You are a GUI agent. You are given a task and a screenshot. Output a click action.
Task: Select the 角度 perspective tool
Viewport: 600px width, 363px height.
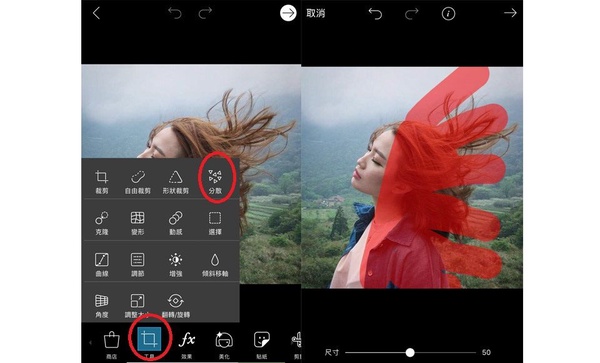coord(101,306)
